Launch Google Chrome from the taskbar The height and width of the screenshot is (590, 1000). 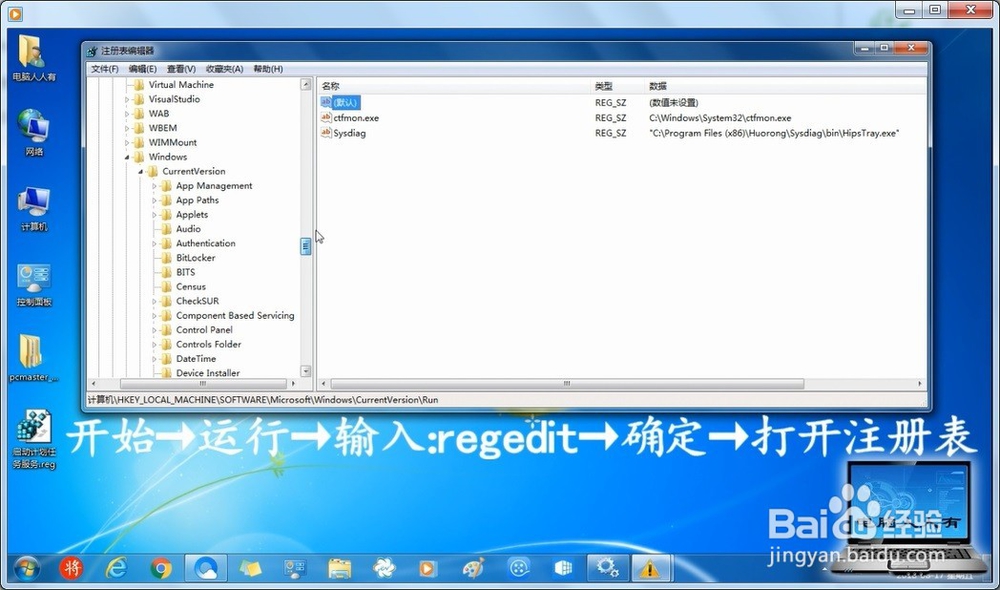pos(161,568)
